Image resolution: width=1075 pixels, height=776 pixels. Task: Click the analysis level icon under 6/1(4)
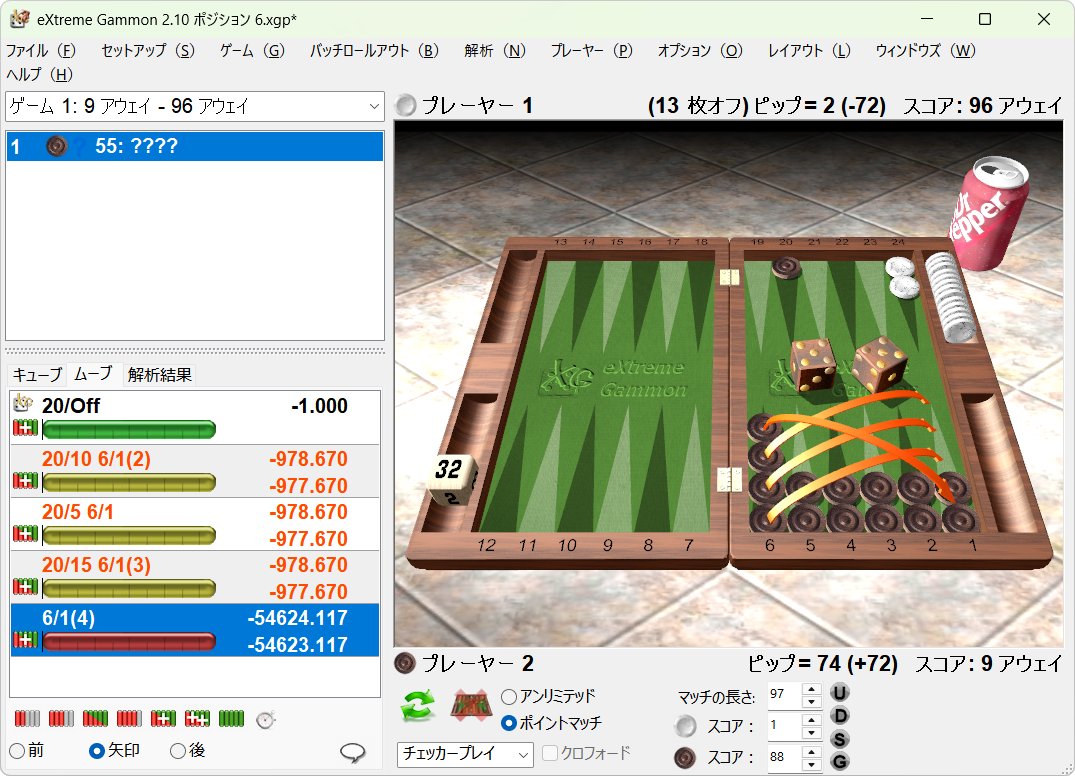click(x=25, y=640)
